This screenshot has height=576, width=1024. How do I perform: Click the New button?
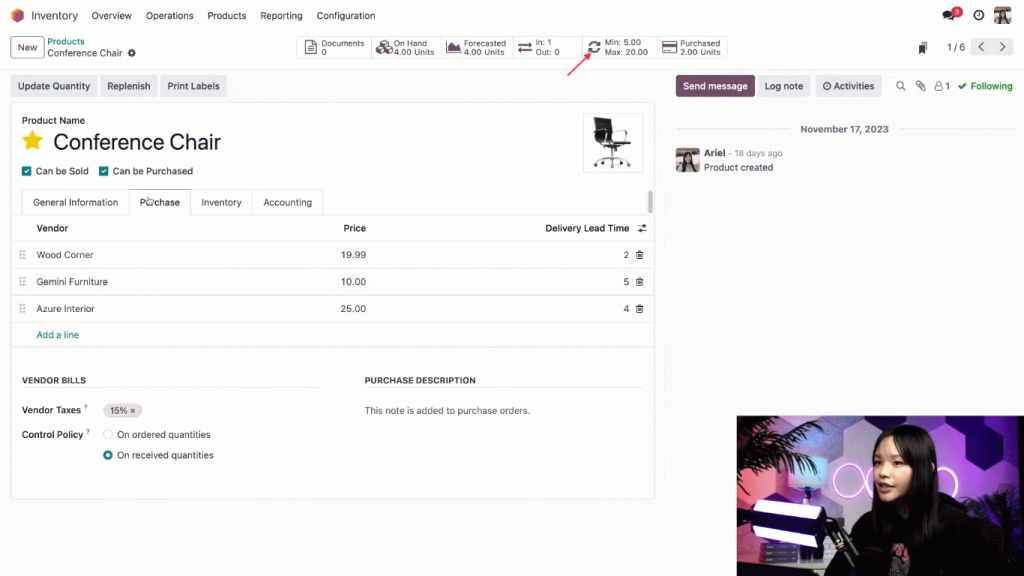pos(27,47)
